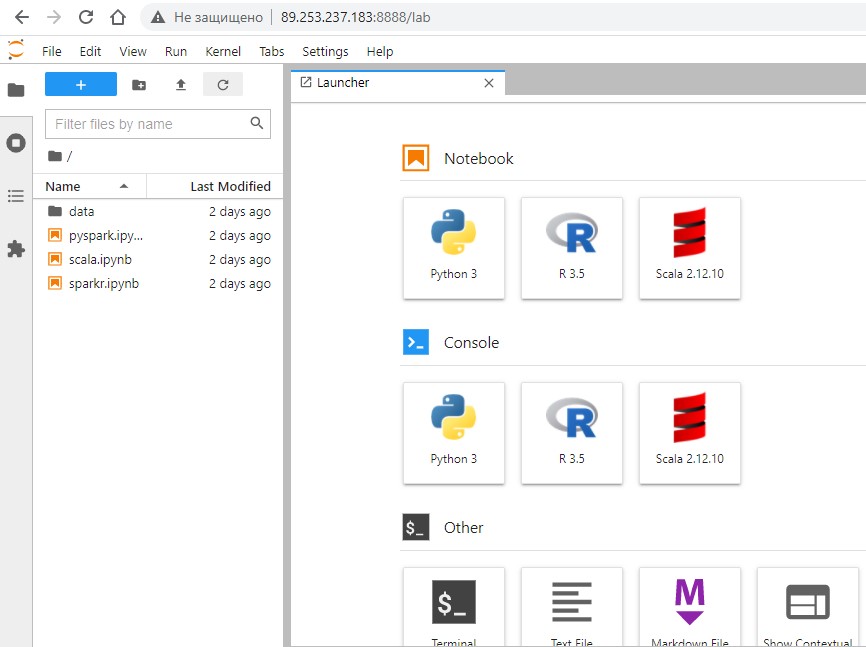The image size is (866, 647).
Task: Select sparkr.ipynb notebook file
Action: pos(159,283)
